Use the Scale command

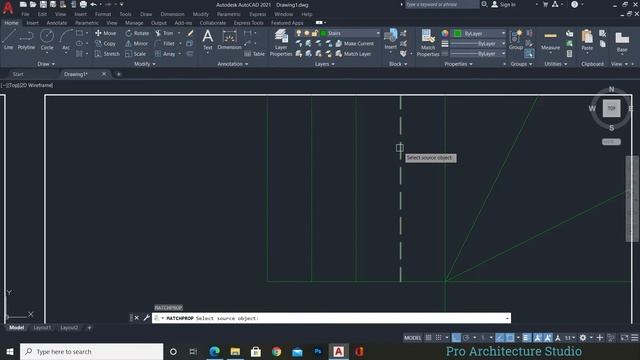136,53
